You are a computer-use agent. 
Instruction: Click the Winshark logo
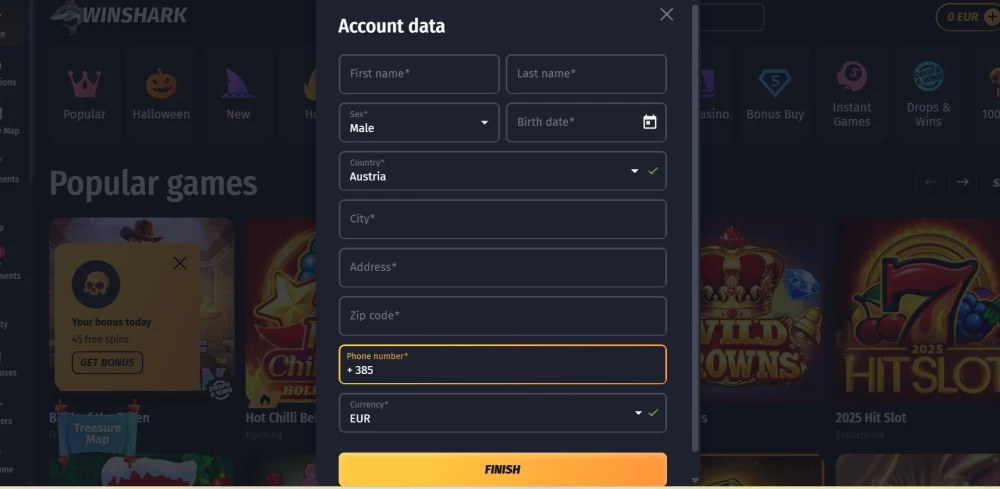click(x=120, y=14)
